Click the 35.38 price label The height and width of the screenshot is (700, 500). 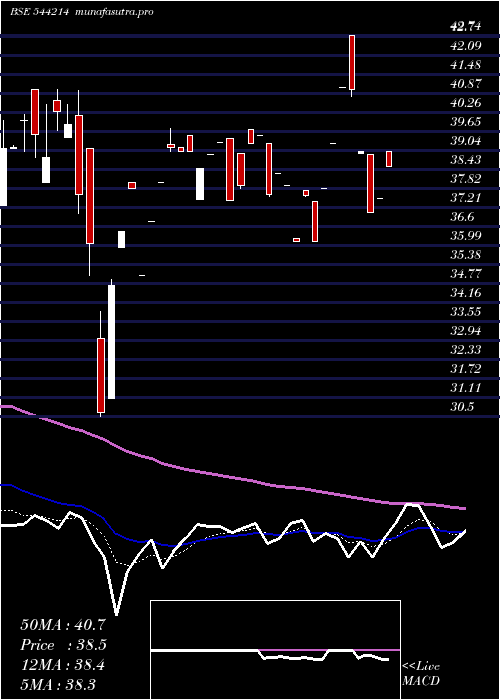(466, 255)
